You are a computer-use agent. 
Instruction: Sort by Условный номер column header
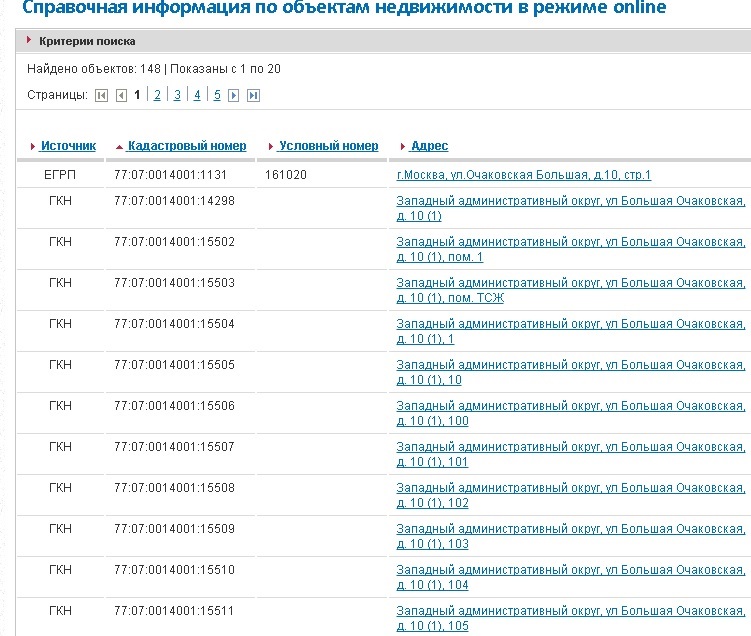pyautogui.click(x=328, y=146)
